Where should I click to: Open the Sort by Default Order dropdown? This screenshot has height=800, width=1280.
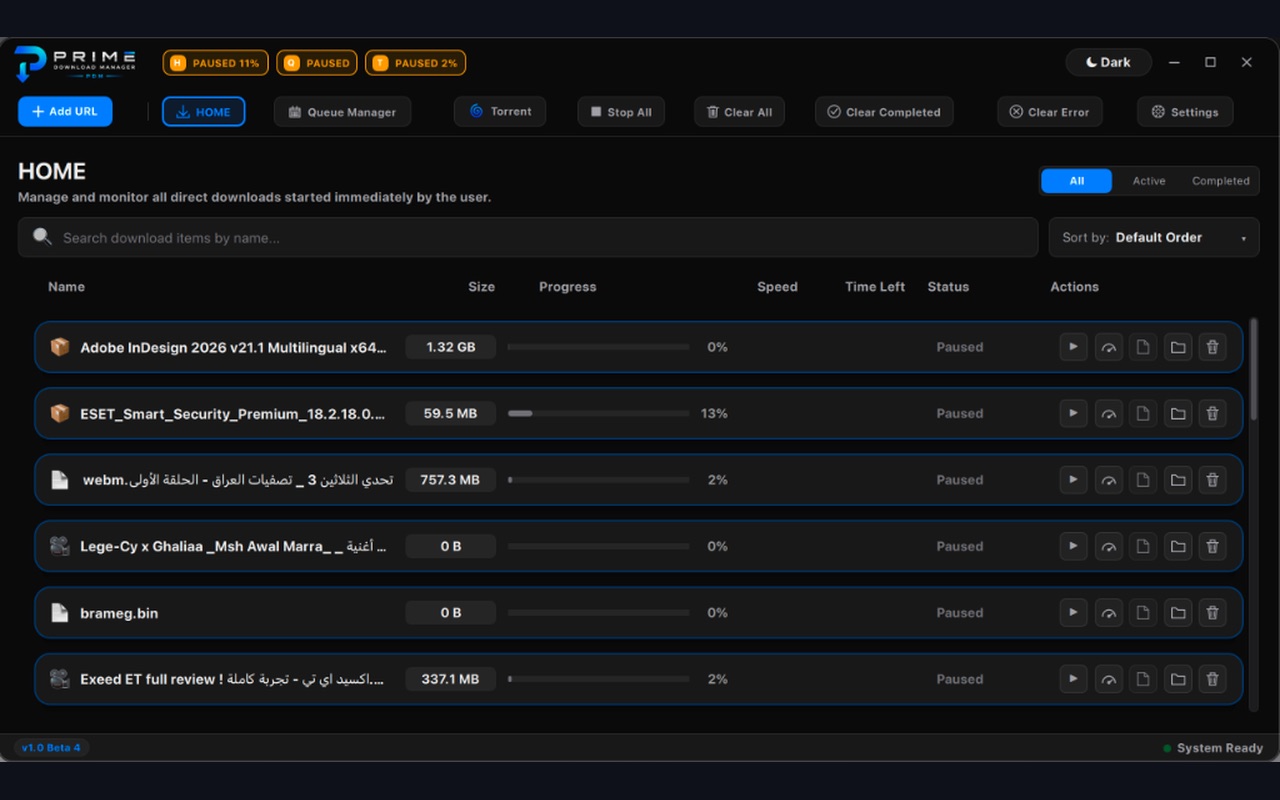pyautogui.click(x=1154, y=238)
